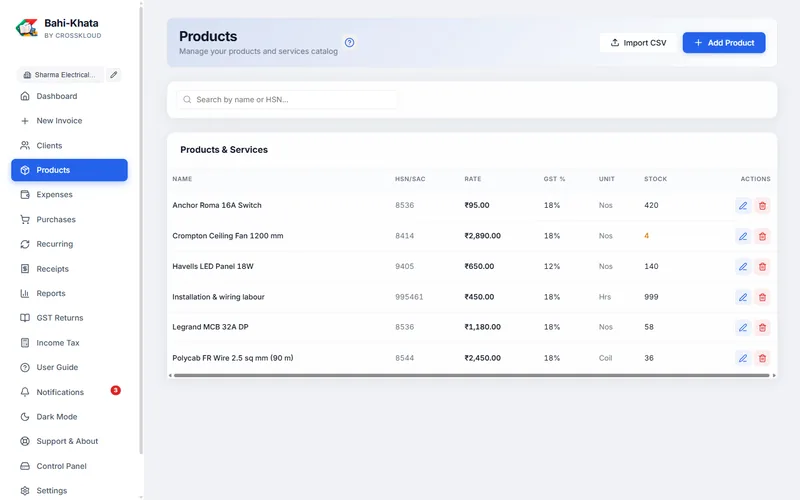Toggle Dark Mode in the sidebar
The width and height of the screenshot is (800, 500).
coord(69,417)
